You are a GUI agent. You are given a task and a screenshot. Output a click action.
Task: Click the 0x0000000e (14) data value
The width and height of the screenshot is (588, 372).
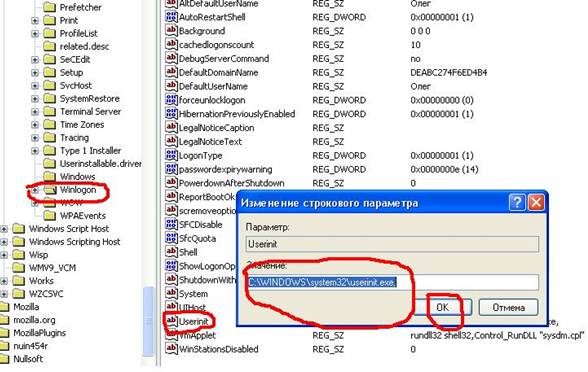pyautogui.click(x=444, y=170)
